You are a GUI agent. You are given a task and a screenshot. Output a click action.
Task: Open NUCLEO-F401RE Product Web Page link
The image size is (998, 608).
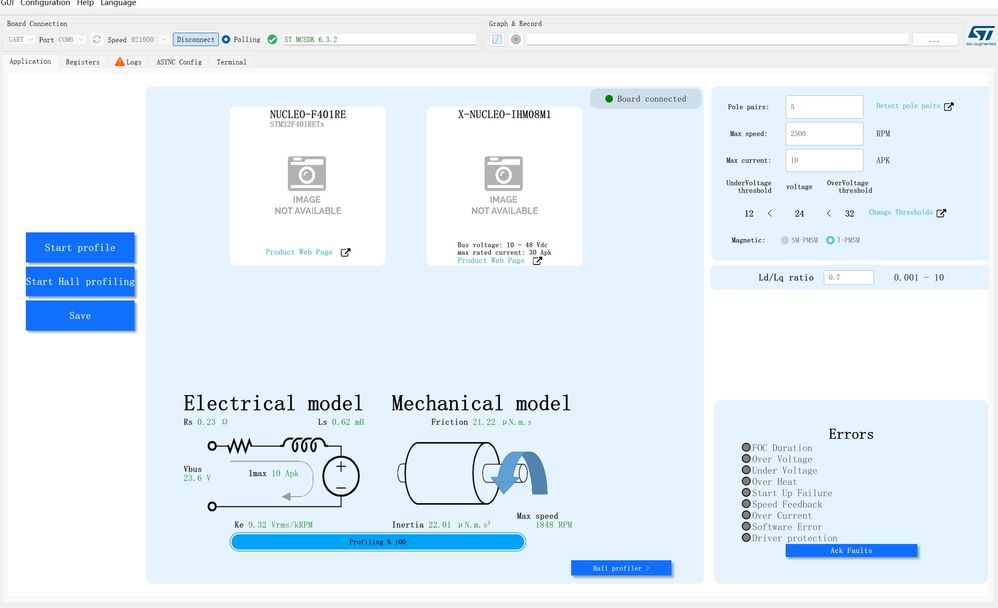tap(299, 252)
